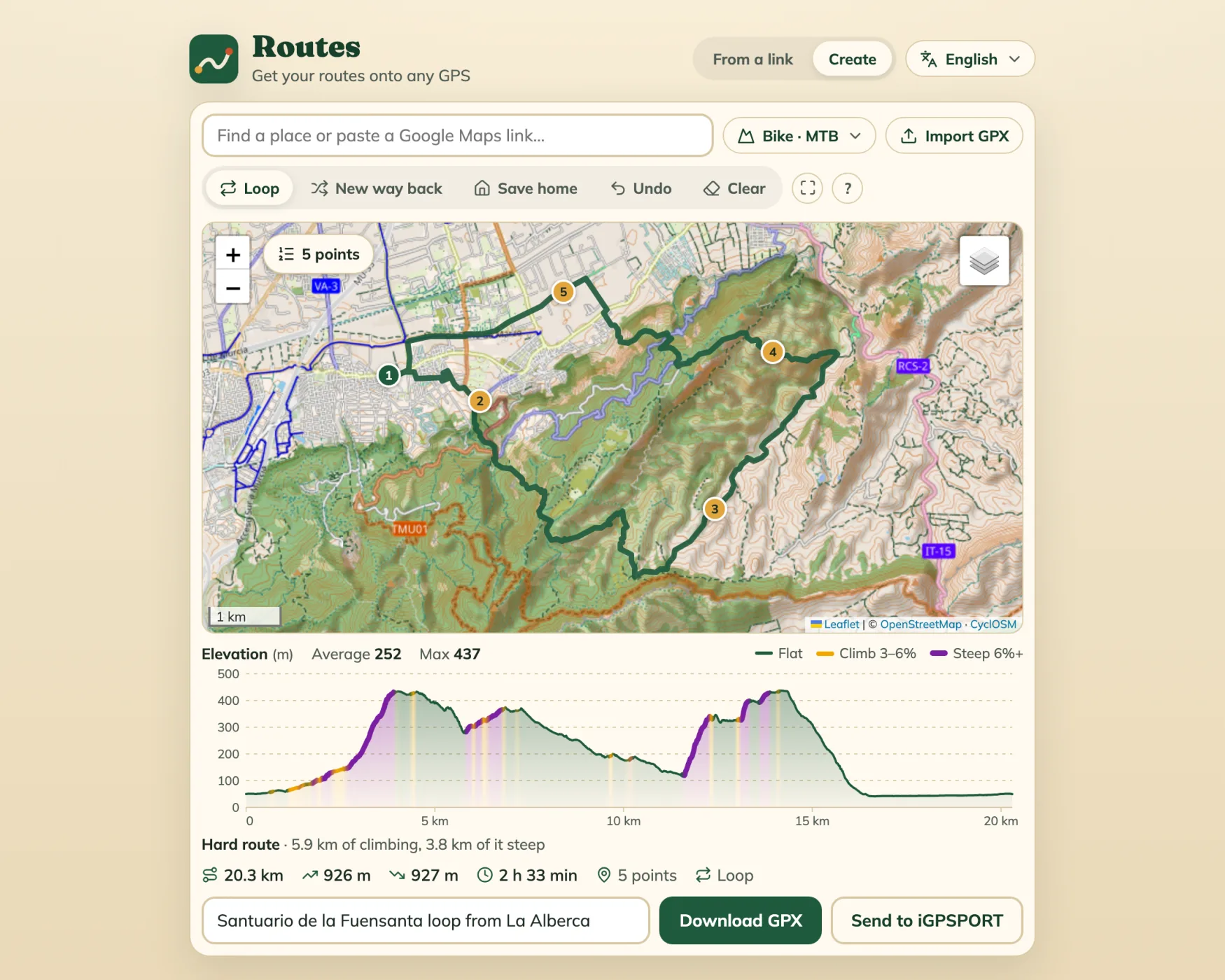Expand the 5 points waypoint list
The width and height of the screenshot is (1225, 980).
[x=318, y=254]
